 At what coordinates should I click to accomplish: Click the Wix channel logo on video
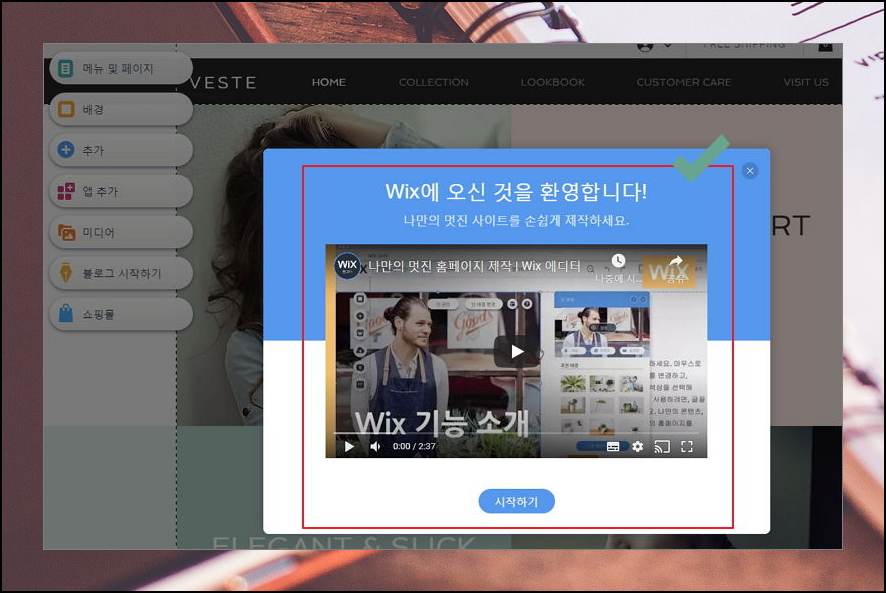[x=347, y=265]
